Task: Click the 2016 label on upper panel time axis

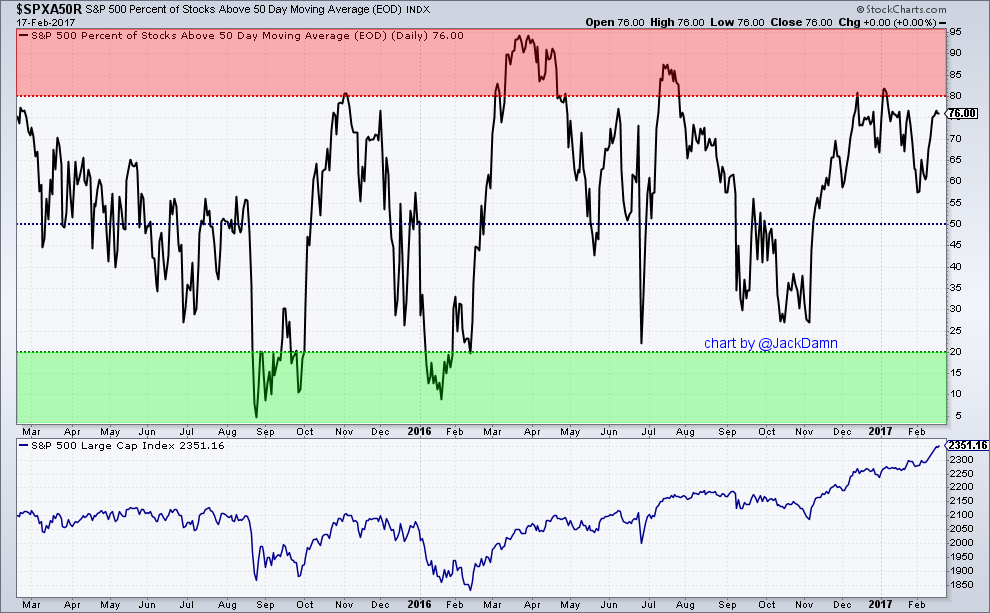Action: point(419,431)
